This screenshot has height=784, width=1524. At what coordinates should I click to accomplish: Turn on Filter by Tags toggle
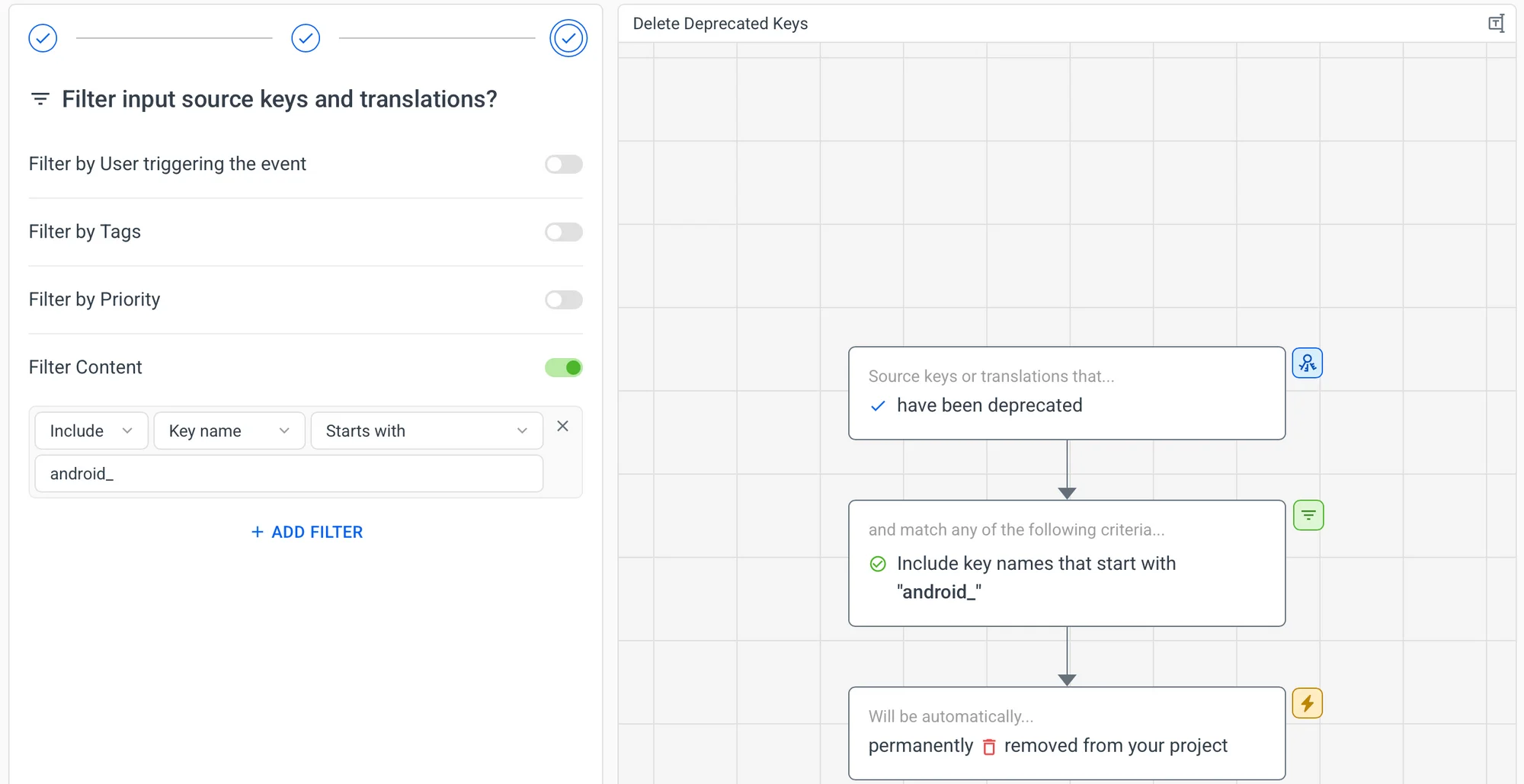pos(564,232)
